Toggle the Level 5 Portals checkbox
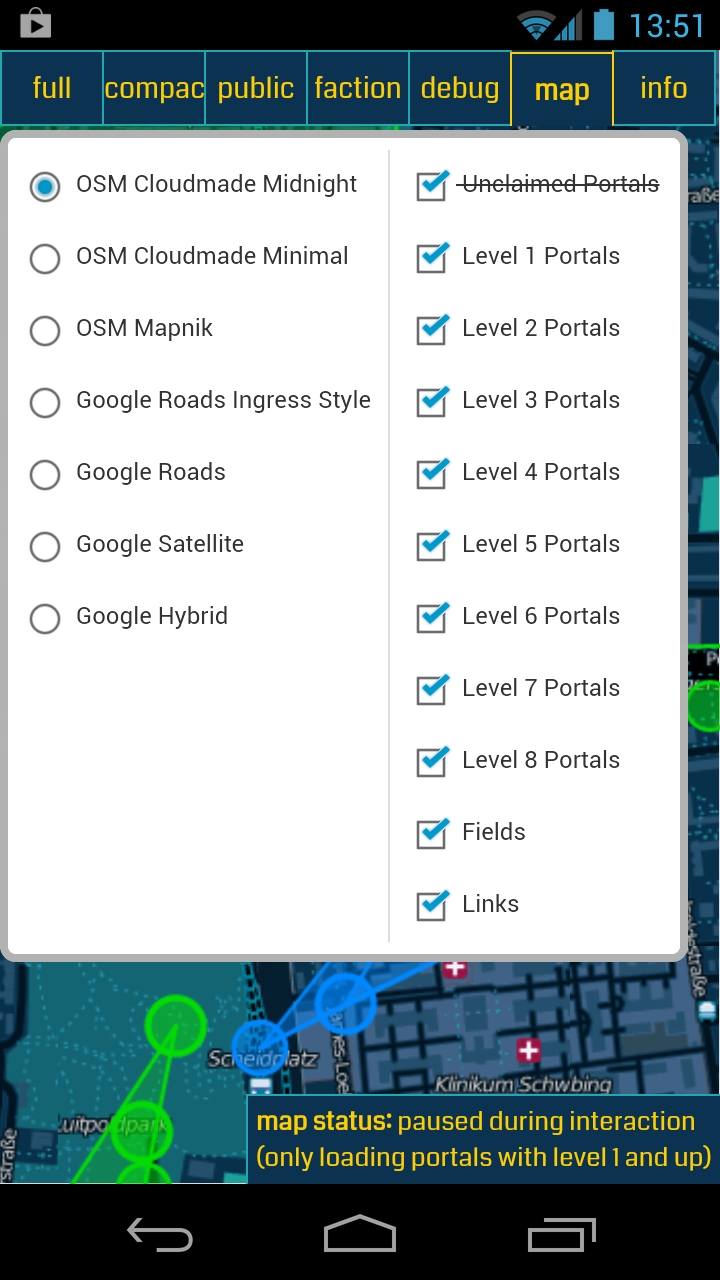This screenshot has width=720, height=1280. [432, 544]
